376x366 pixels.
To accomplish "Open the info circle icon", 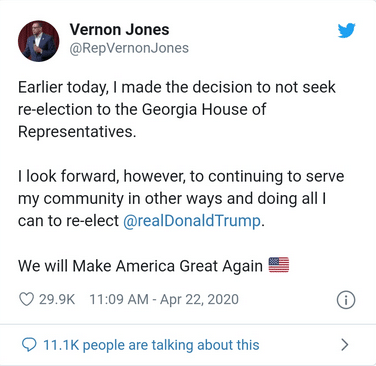I will 346,300.
